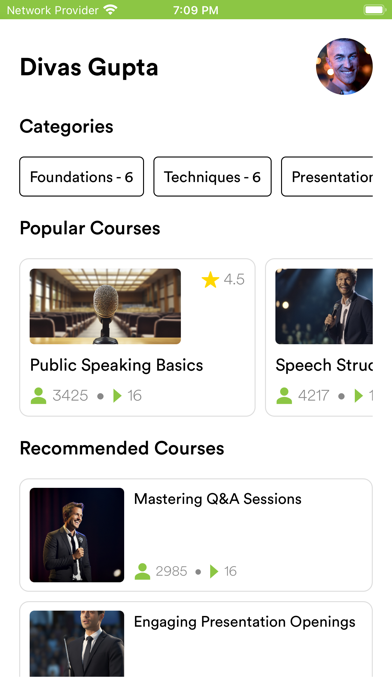
Task: Click the person icon beside 4217
Action: 284,395
